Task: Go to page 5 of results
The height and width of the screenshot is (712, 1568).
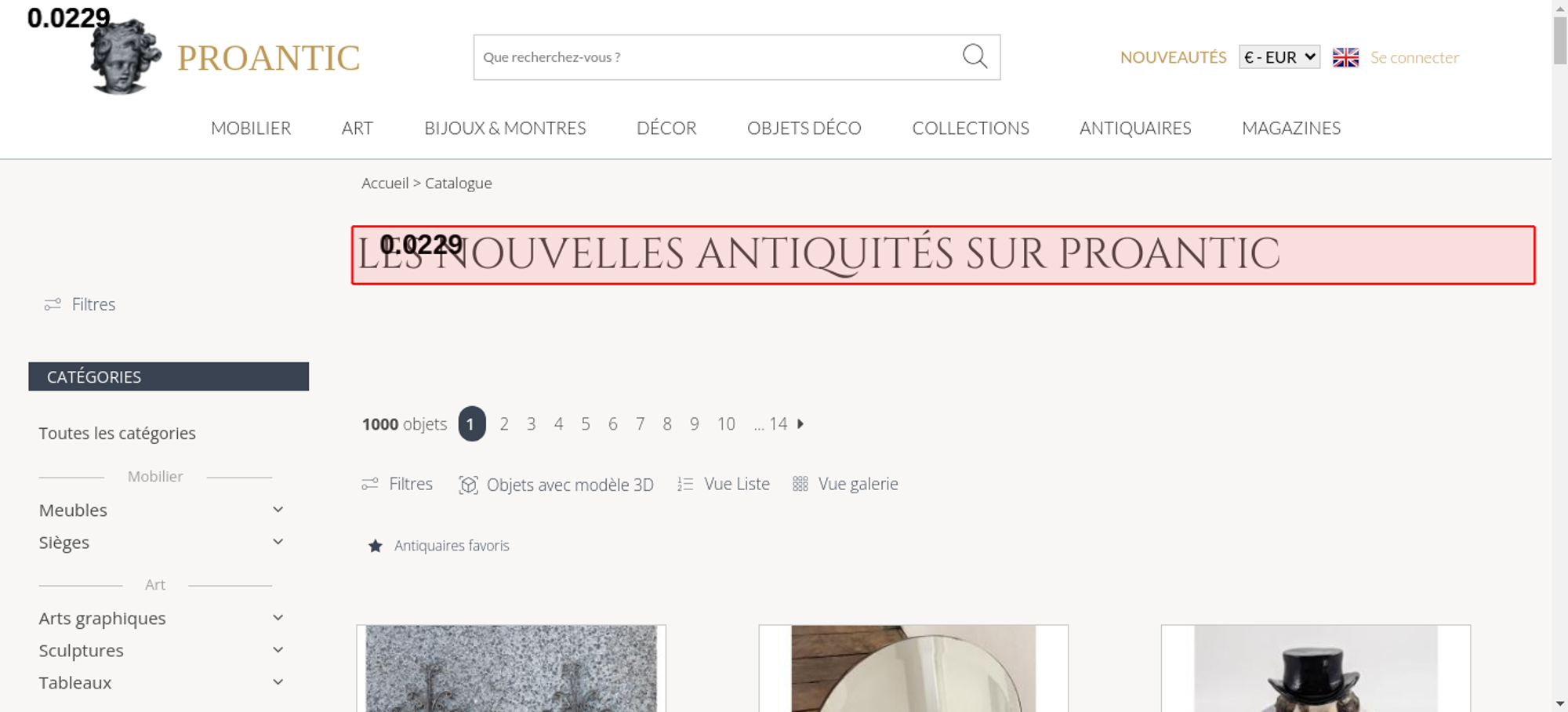Action: tap(586, 424)
